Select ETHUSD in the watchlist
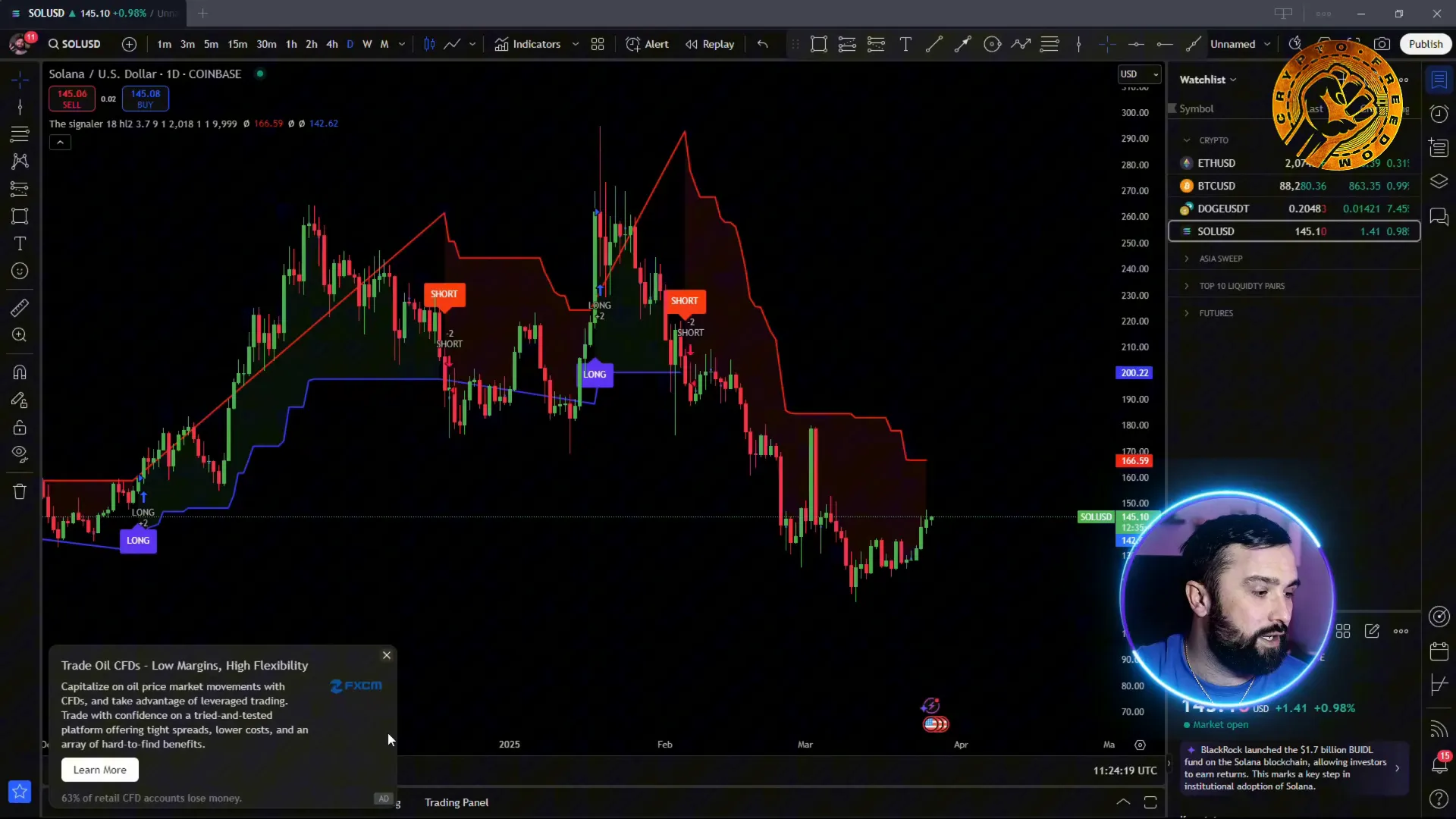The image size is (1456, 819). [x=1294, y=163]
